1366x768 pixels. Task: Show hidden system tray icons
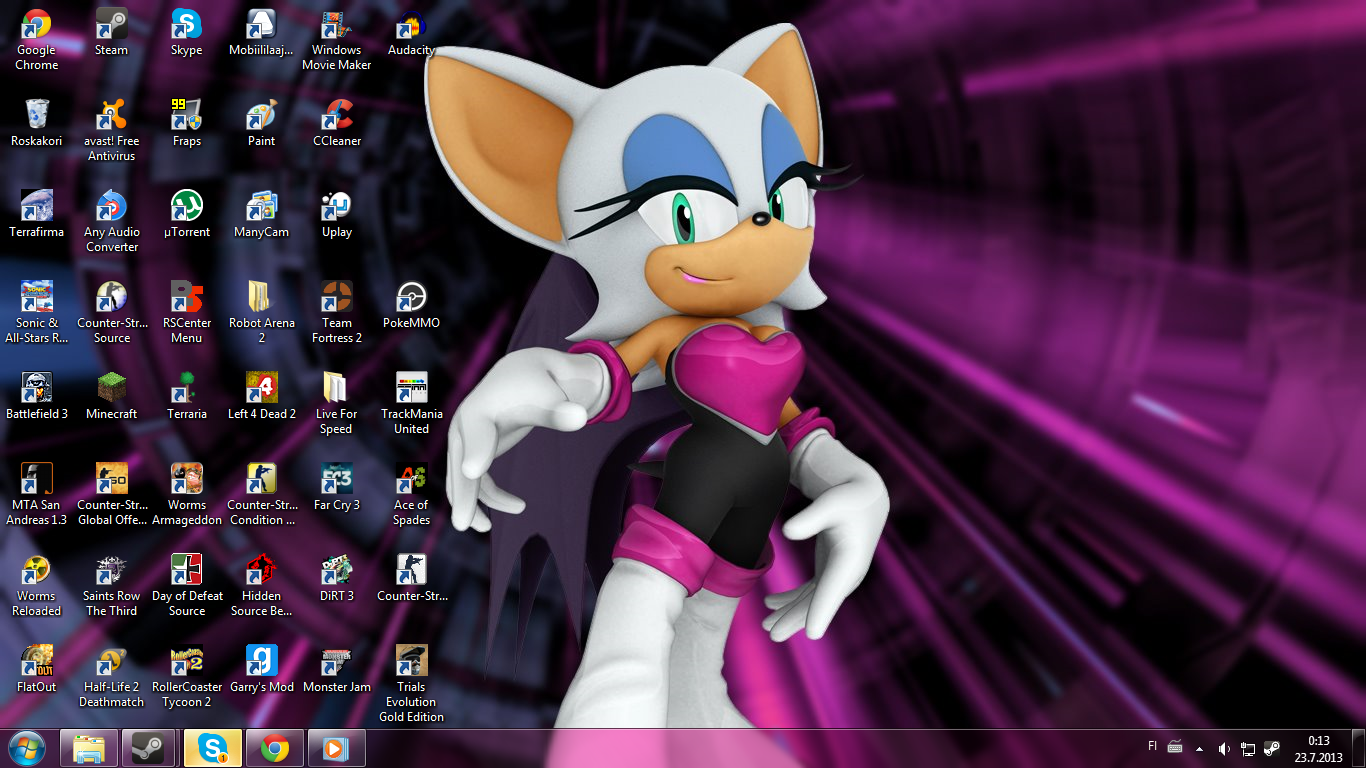[x=1199, y=748]
